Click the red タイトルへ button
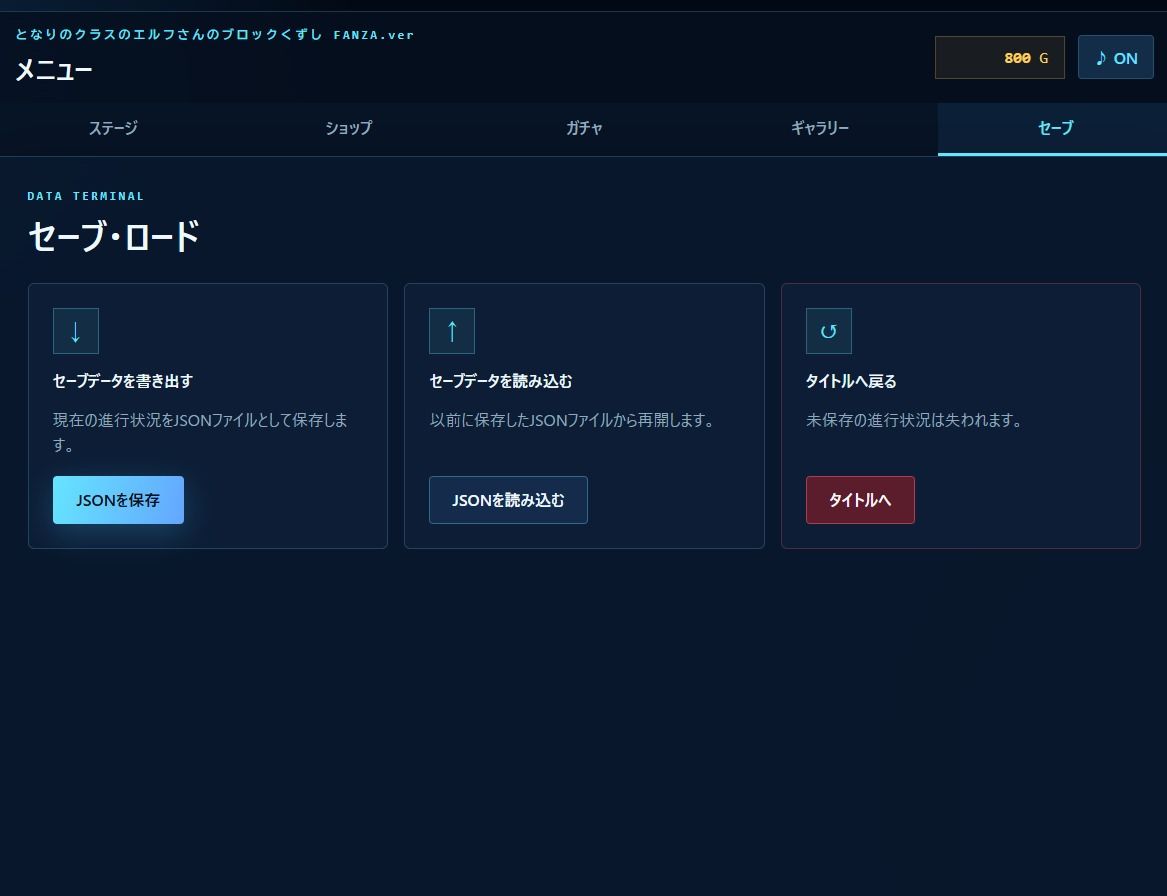Image resolution: width=1167 pixels, height=896 pixels. pos(860,500)
